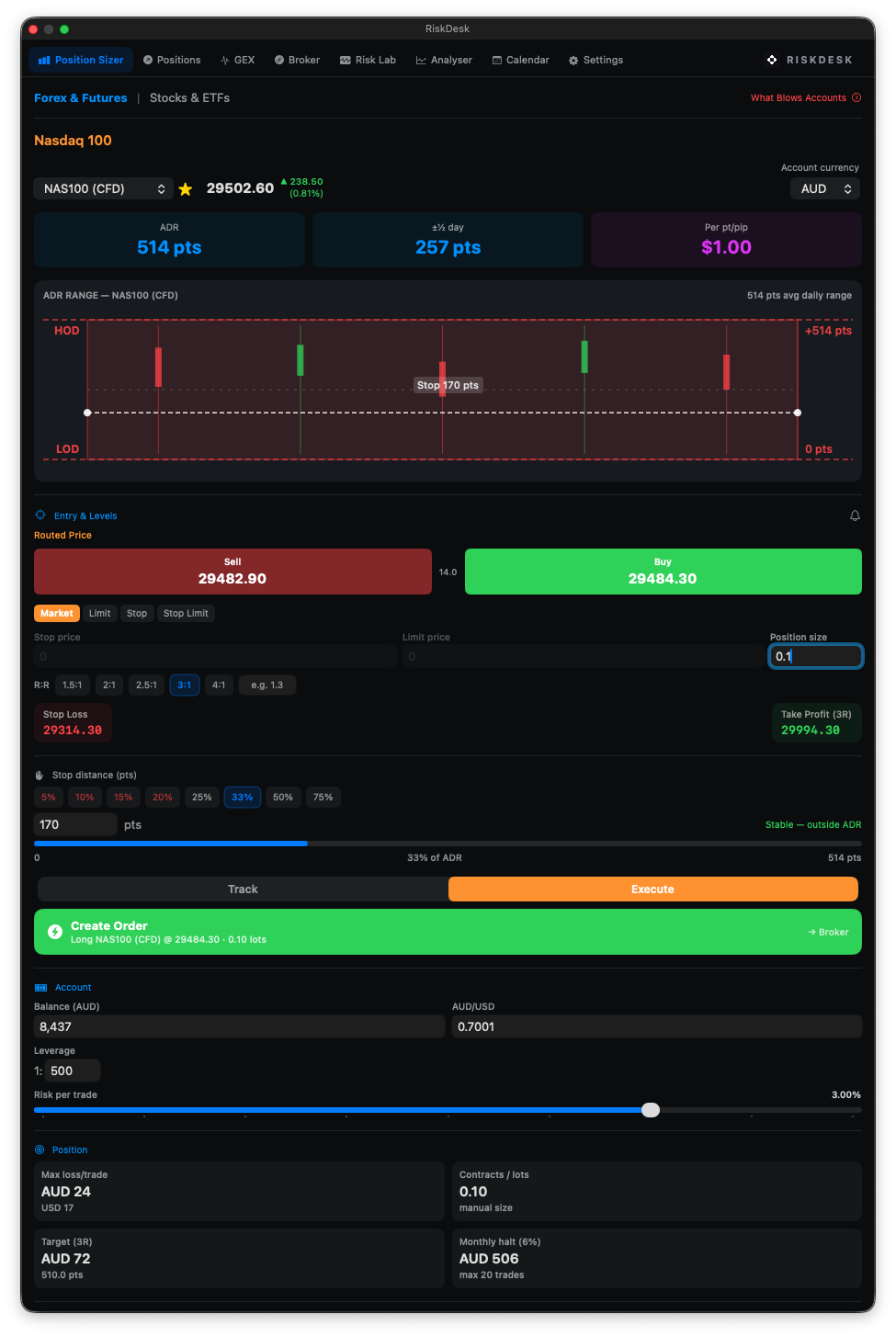Screen dimensions: 896x1337
Task: Click the Entry & Levels crosshair icon
Action: 40,516
